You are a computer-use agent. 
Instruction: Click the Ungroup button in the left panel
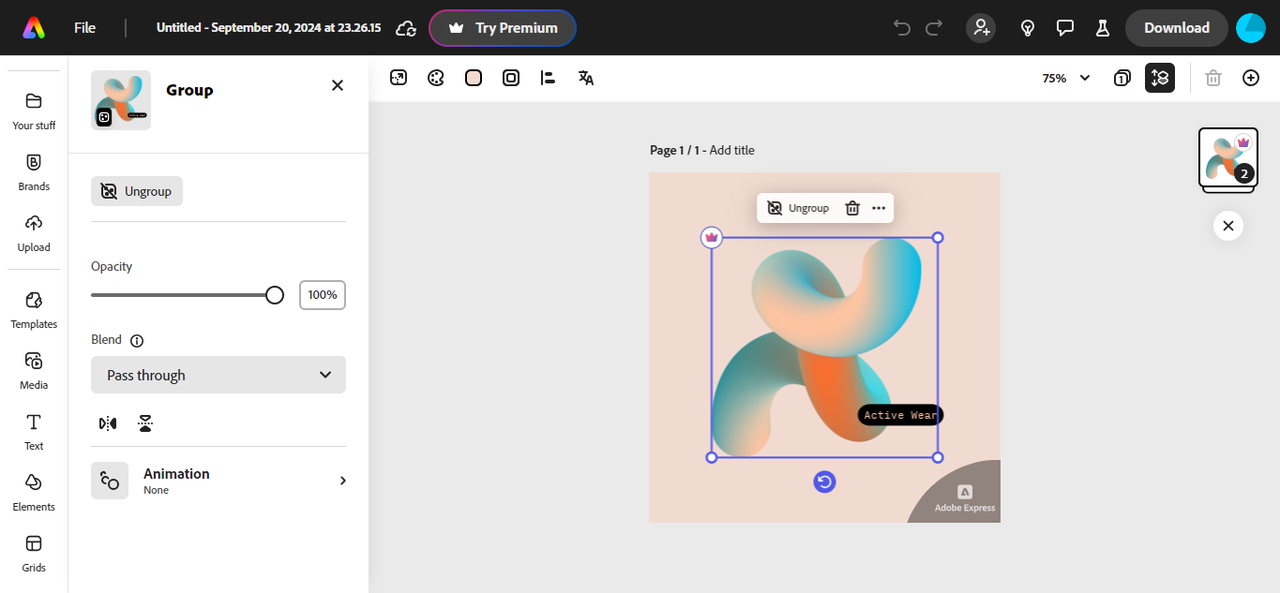(137, 191)
